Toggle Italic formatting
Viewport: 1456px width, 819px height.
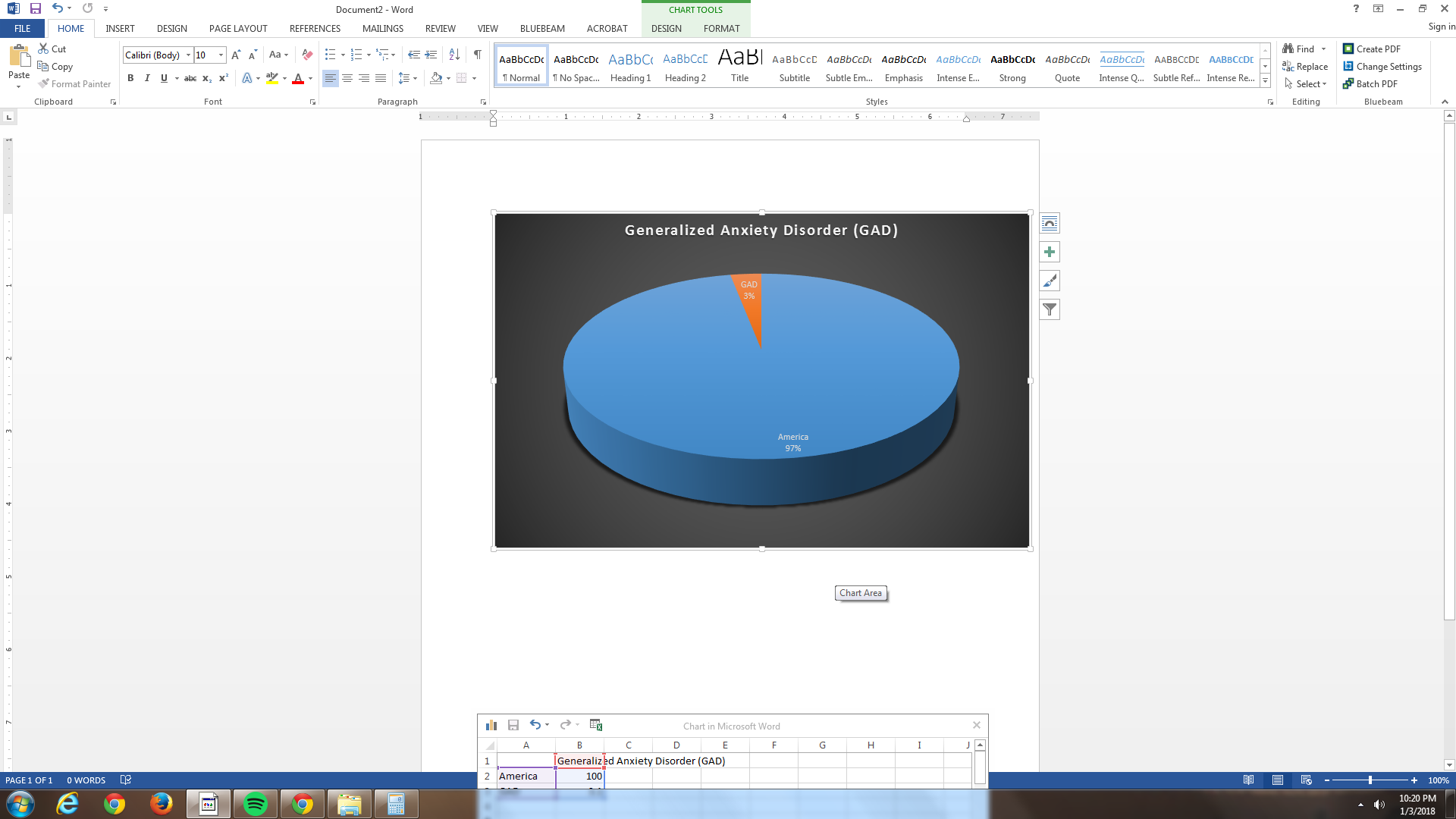point(147,78)
